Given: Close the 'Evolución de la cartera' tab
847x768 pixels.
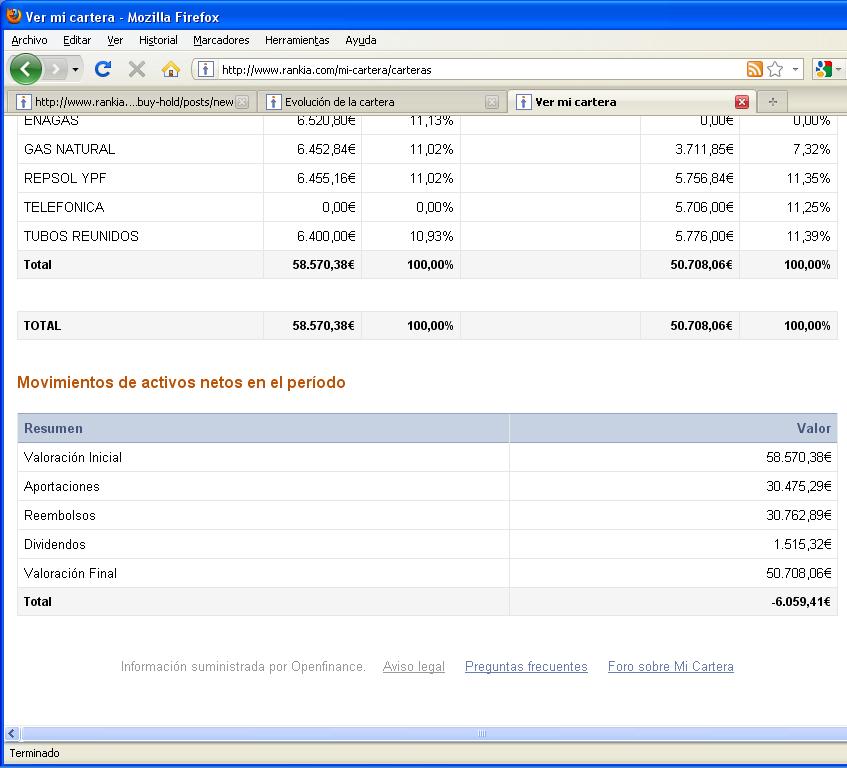Looking at the screenshot, I should [491, 102].
